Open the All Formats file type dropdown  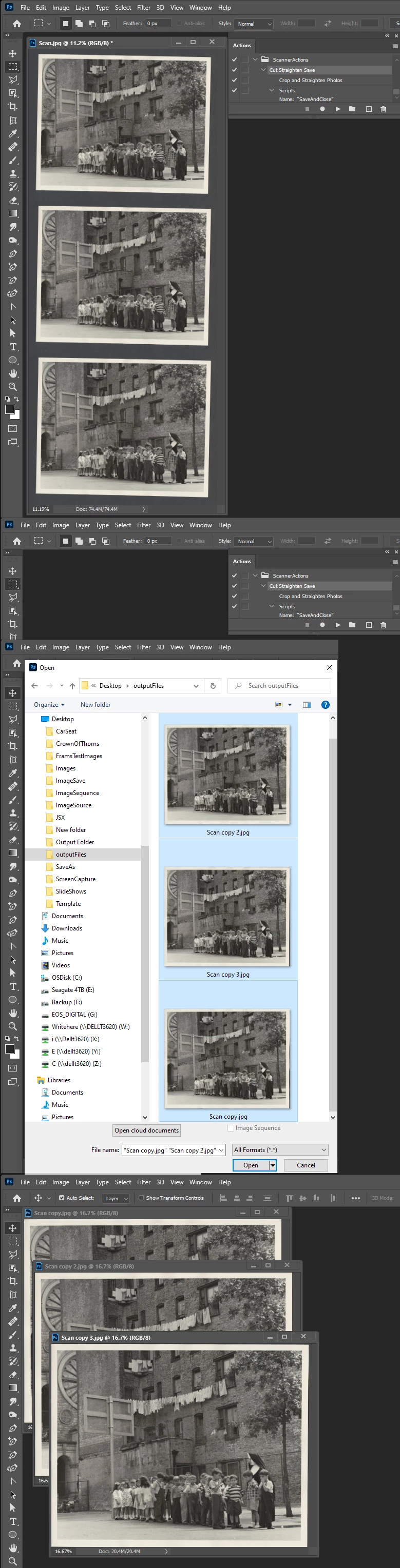pos(280,1149)
